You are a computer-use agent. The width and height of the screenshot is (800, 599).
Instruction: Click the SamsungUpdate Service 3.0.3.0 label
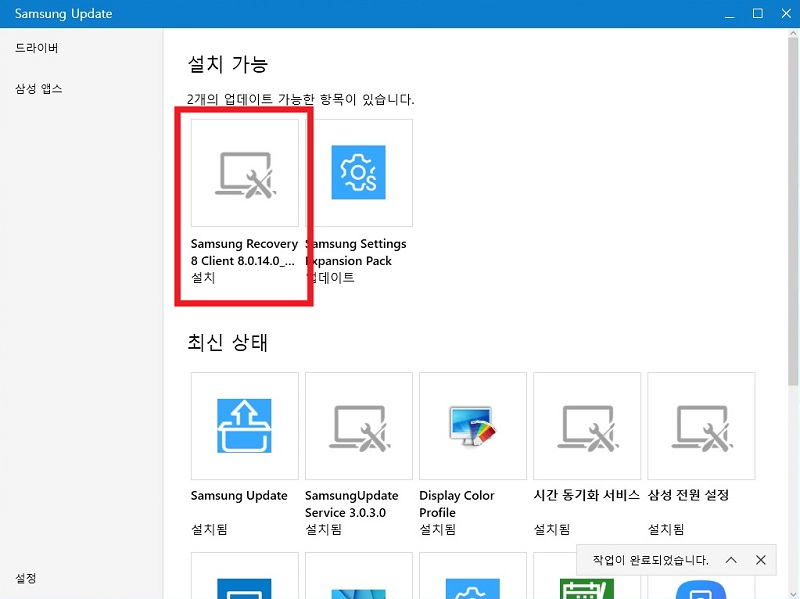tap(352, 504)
